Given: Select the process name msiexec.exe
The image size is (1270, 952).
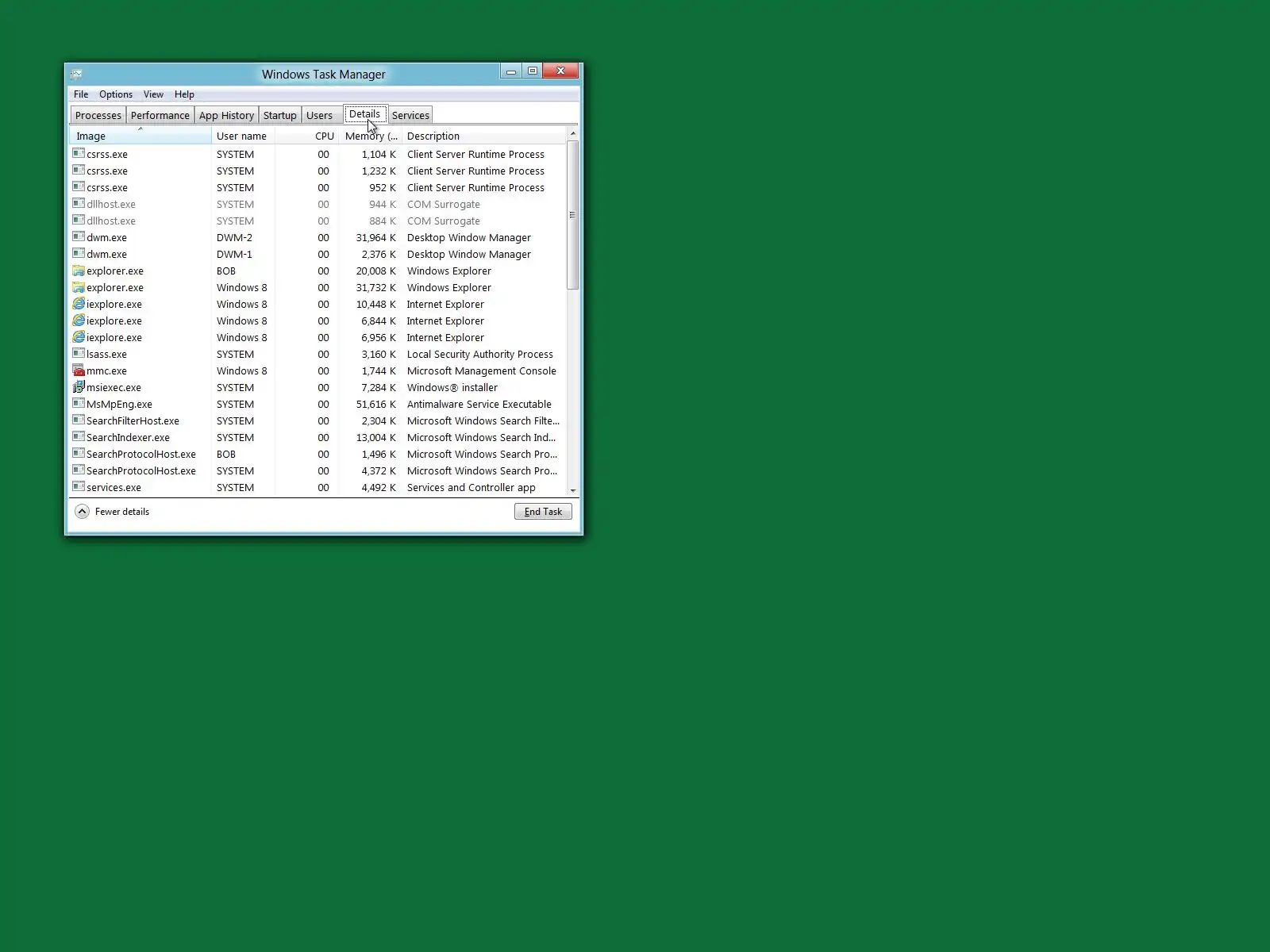Looking at the screenshot, I should tap(114, 387).
